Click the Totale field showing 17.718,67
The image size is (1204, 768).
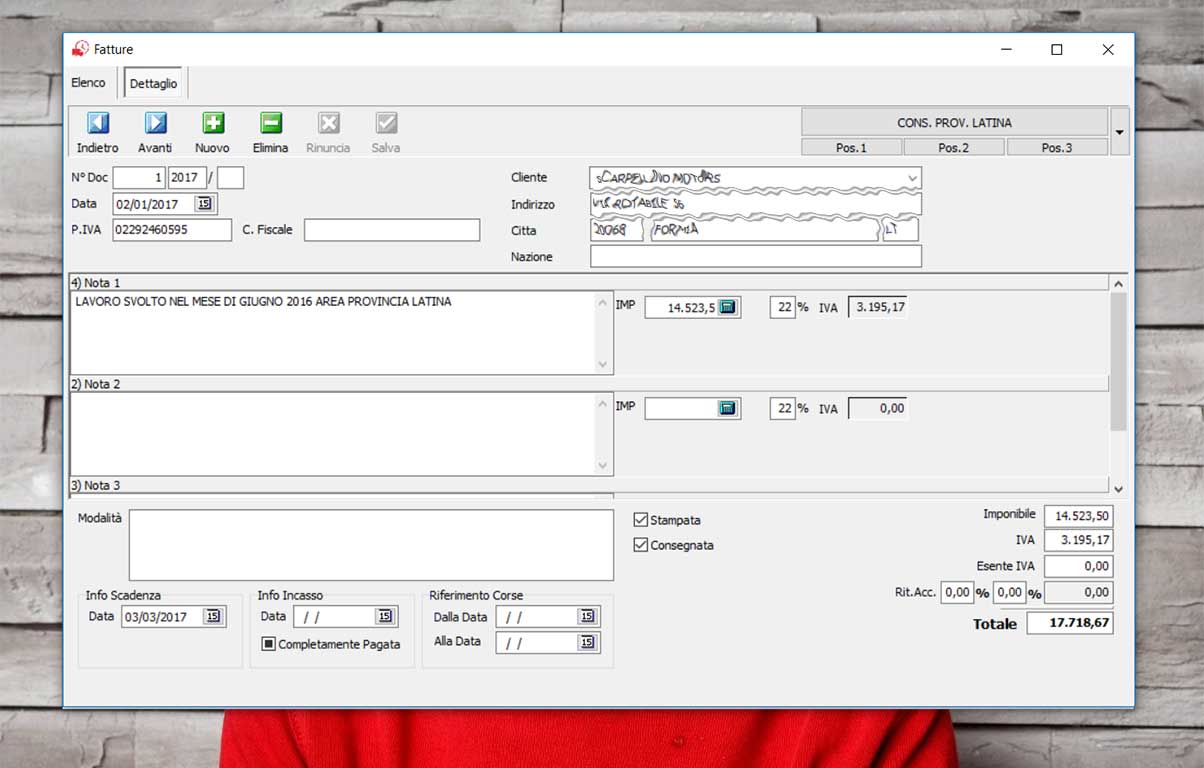pyautogui.click(x=1070, y=623)
